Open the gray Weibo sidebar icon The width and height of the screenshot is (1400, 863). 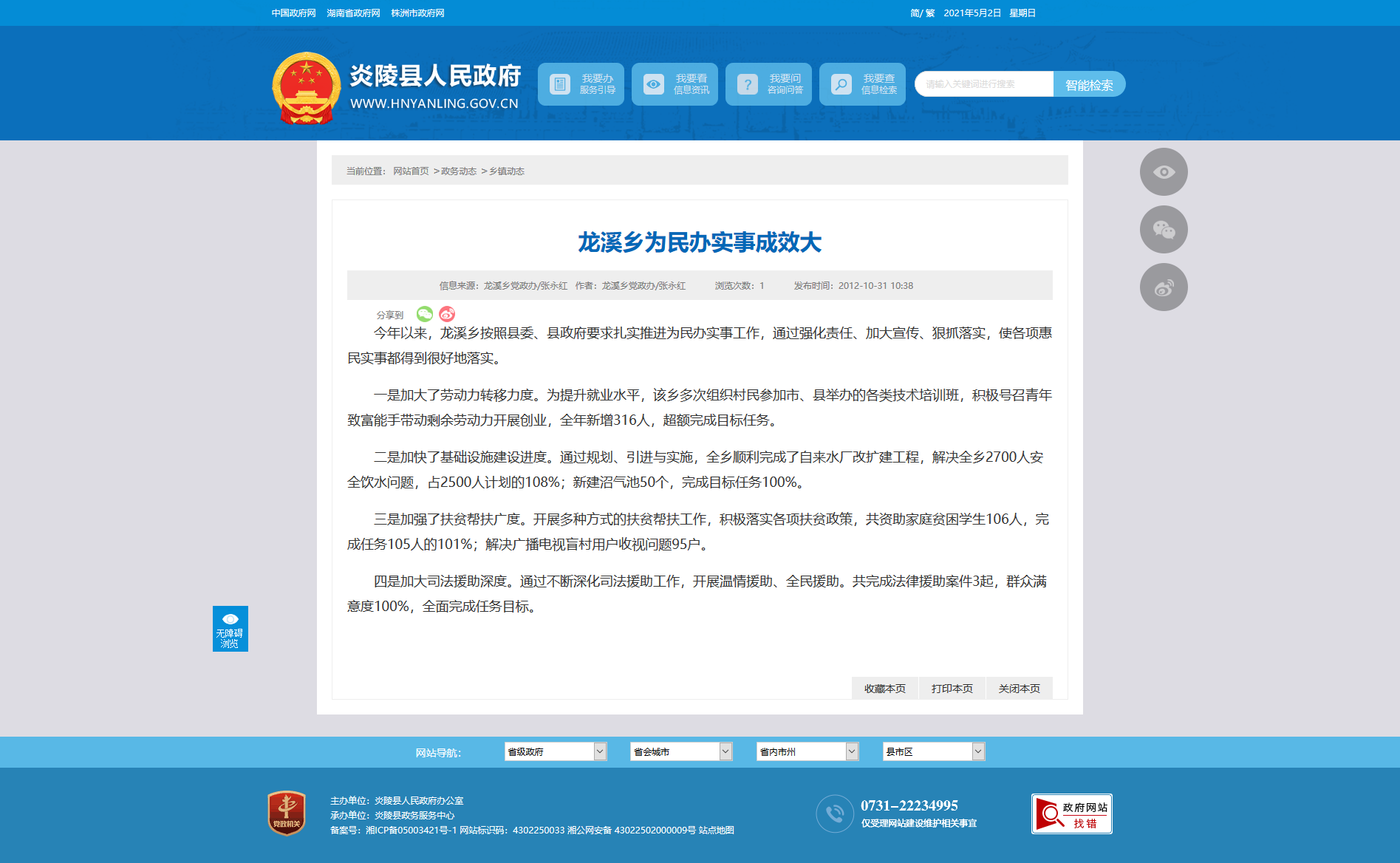point(1164,287)
